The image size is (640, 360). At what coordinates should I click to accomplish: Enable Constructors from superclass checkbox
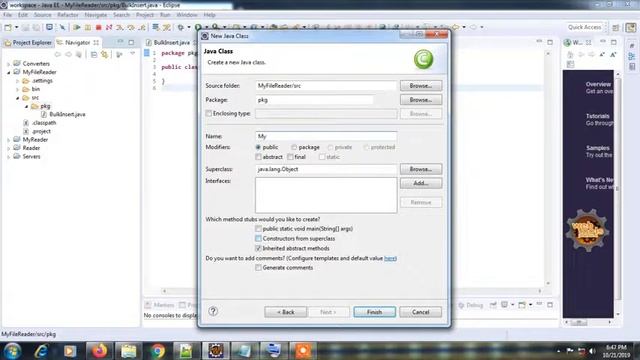pos(258,238)
